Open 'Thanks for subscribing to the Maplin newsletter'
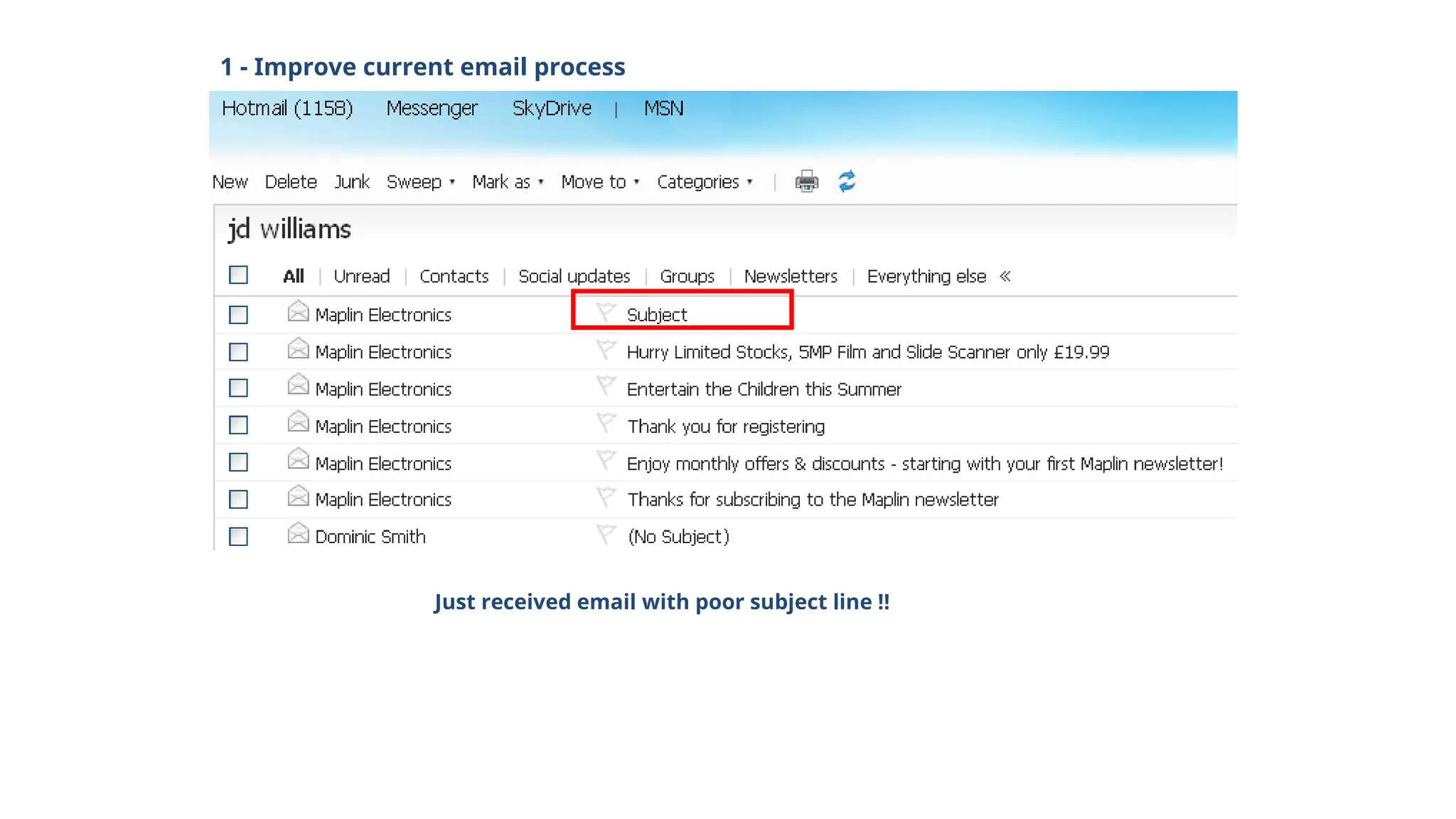Viewport: 1456px width, 819px height. click(813, 500)
